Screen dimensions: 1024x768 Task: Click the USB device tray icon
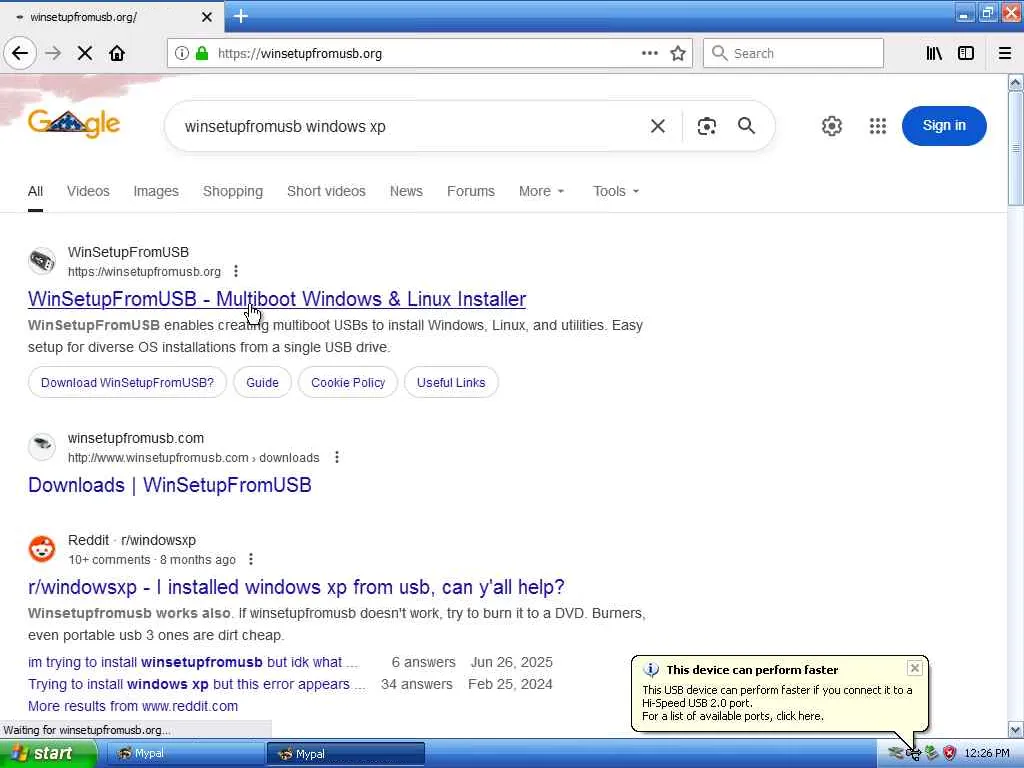(x=914, y=754)
